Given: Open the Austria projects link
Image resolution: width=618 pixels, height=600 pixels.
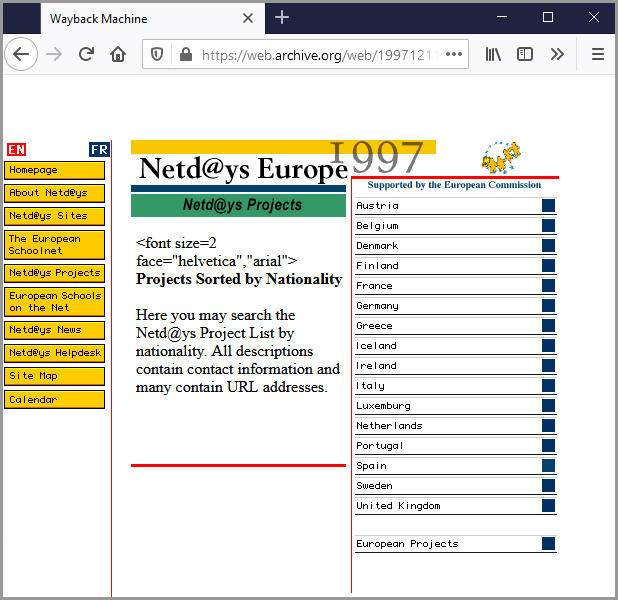Looking at the screenshot, I should point(378,206).
